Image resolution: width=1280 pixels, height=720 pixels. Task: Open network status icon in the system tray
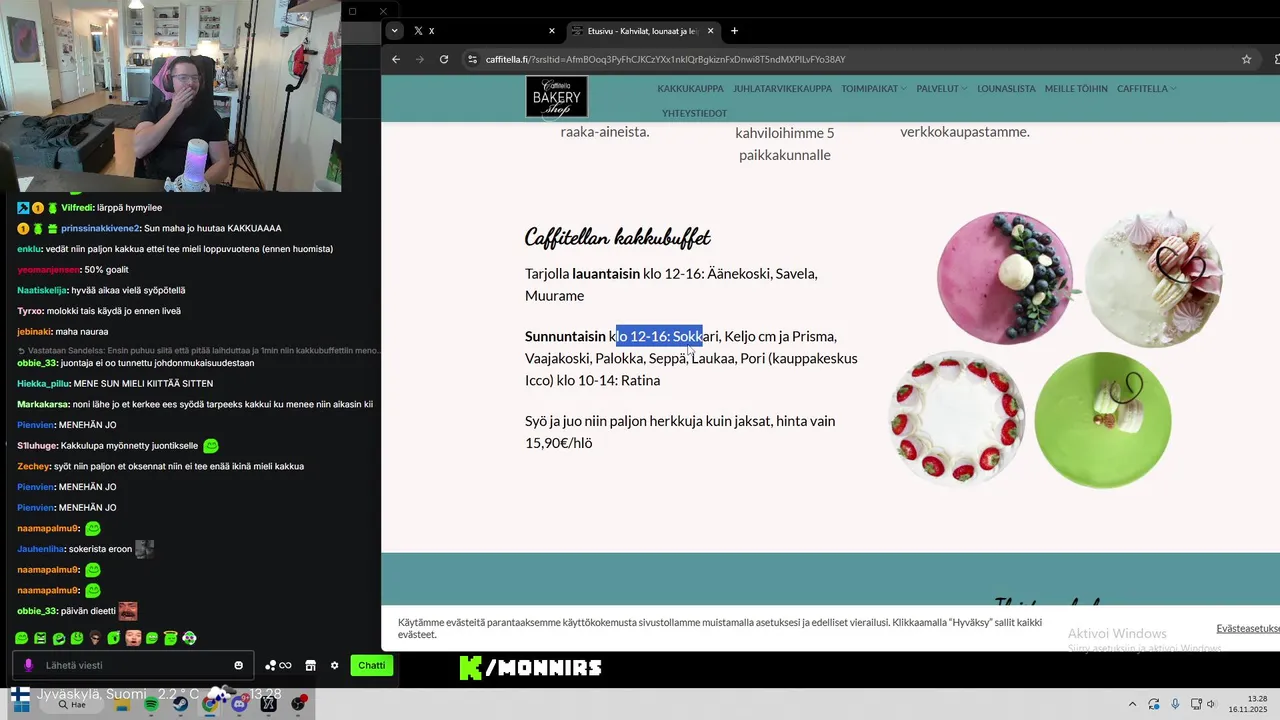1196,704
